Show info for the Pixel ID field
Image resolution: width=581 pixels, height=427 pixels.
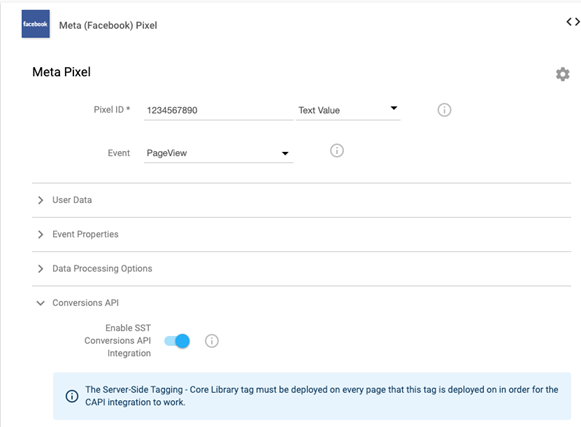[444, 110]
